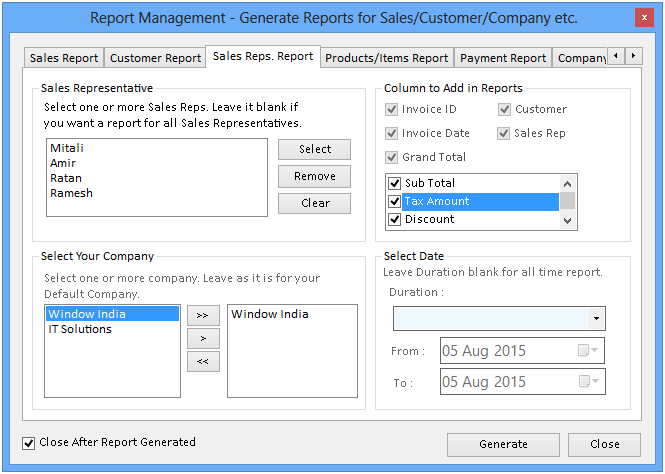Click the column list scrollbar thumb
The height and width of the screenshot is (474, 665).
(567, 201)
